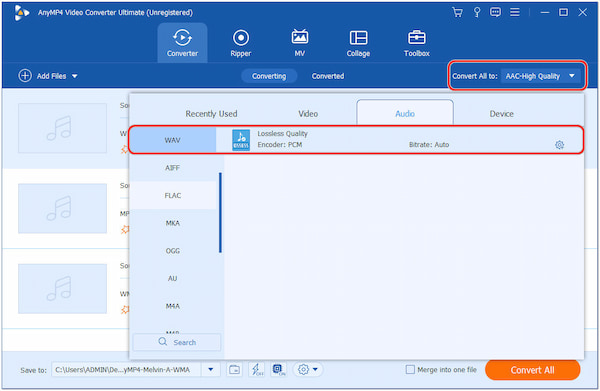Select the AIFF format

pyautogui.click(x=173, y=168)
